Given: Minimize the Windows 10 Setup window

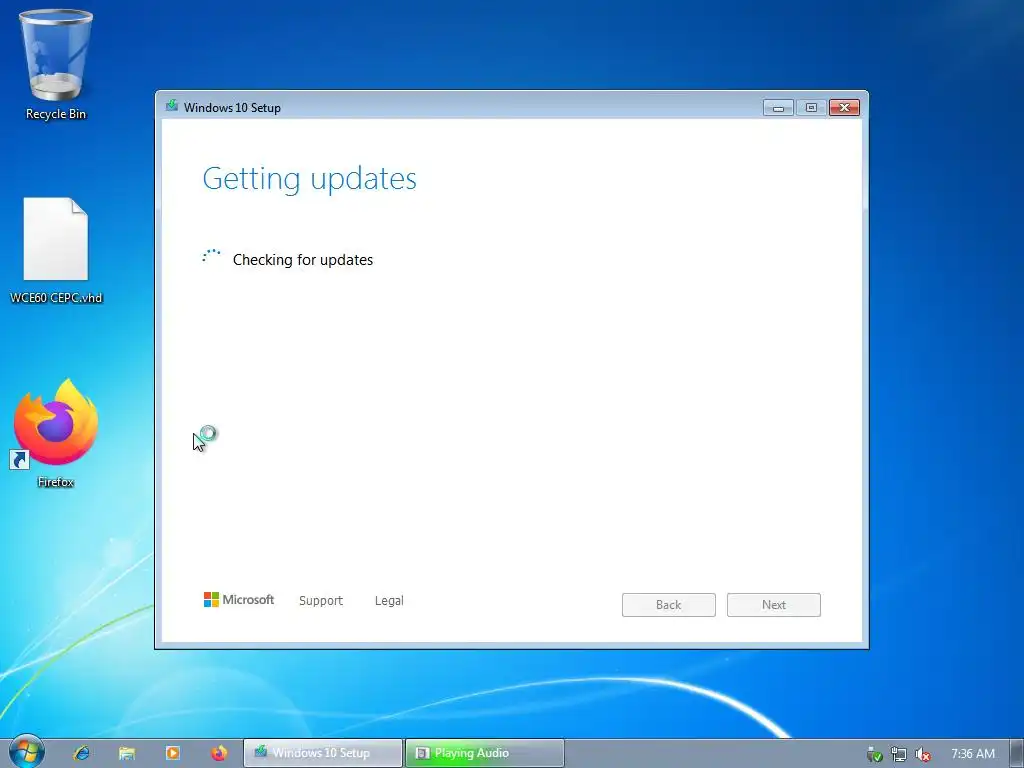Looking at the screenshot, I should [x=778, y=108].
